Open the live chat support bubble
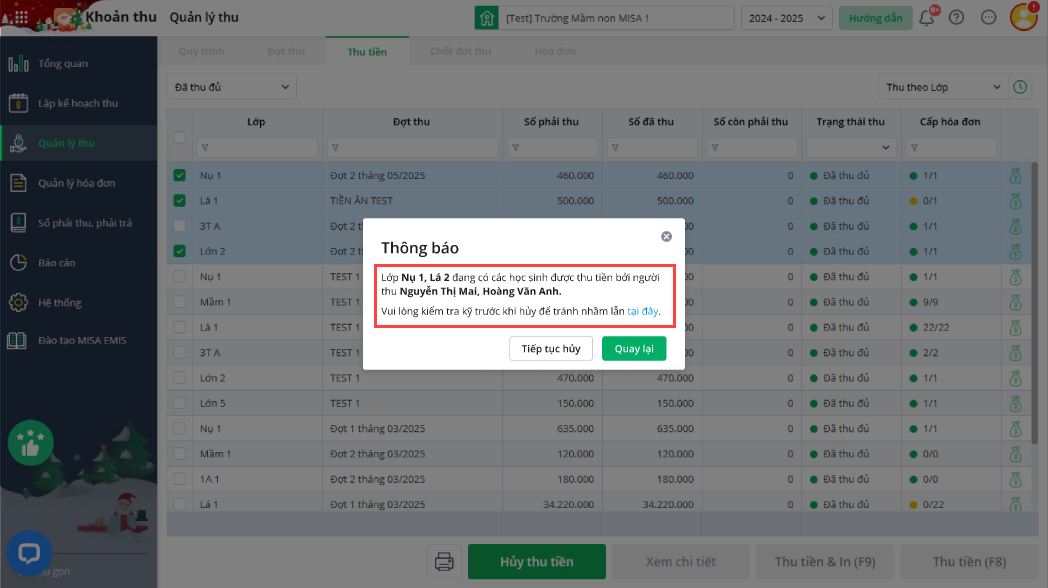 click(x=29, y=553)
